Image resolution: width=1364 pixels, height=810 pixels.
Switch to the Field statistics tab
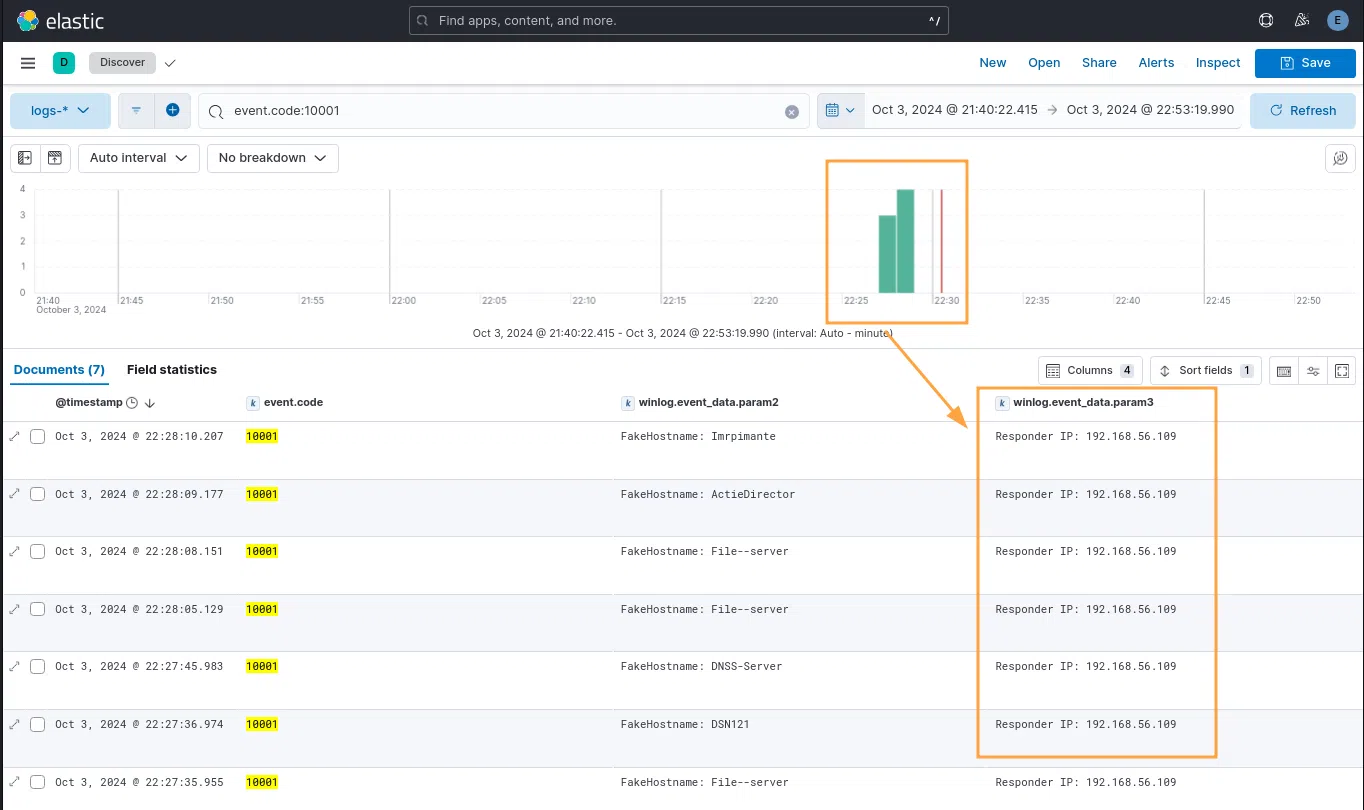point(171,370)
